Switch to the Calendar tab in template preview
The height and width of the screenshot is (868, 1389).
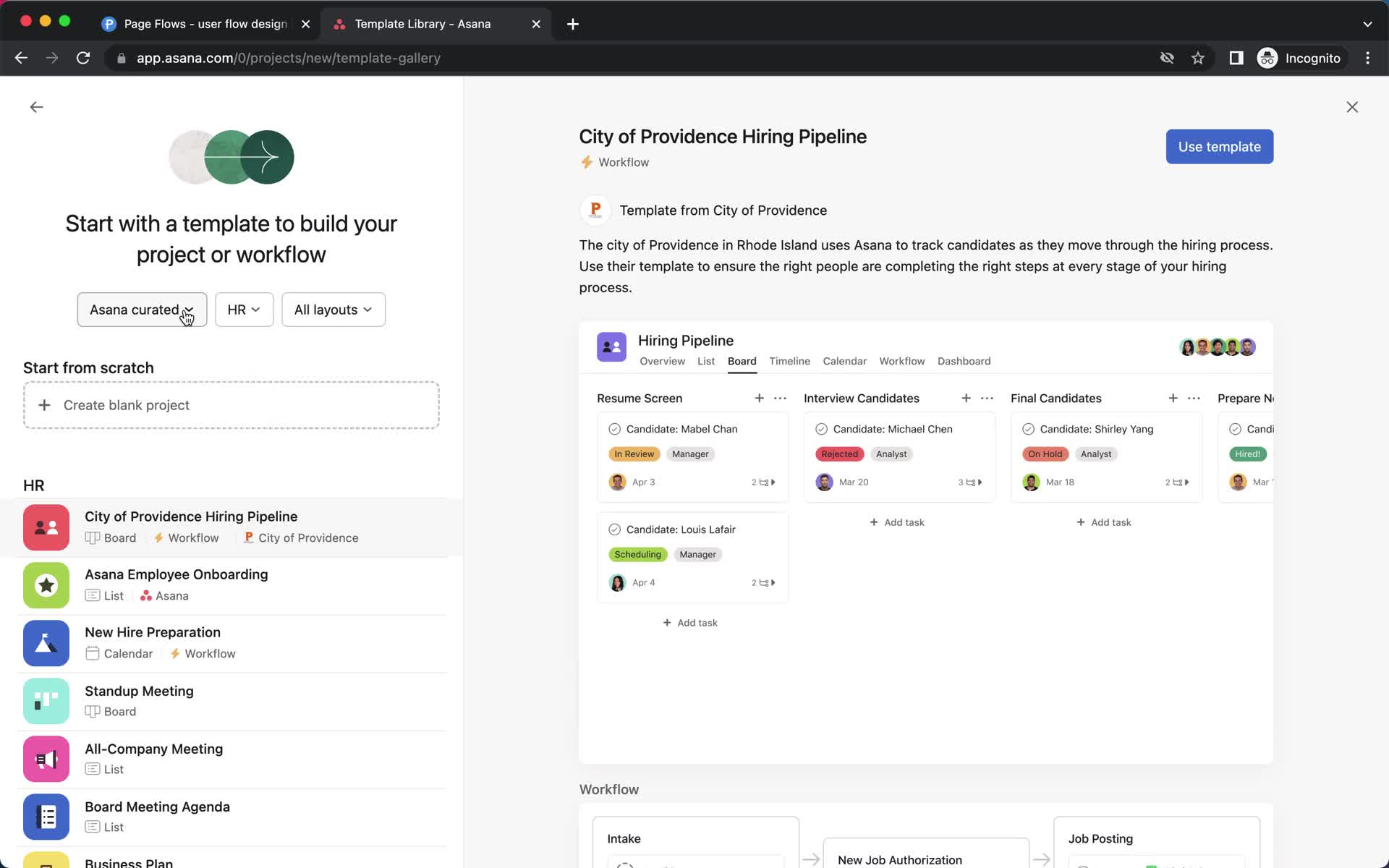click(844, 361)
